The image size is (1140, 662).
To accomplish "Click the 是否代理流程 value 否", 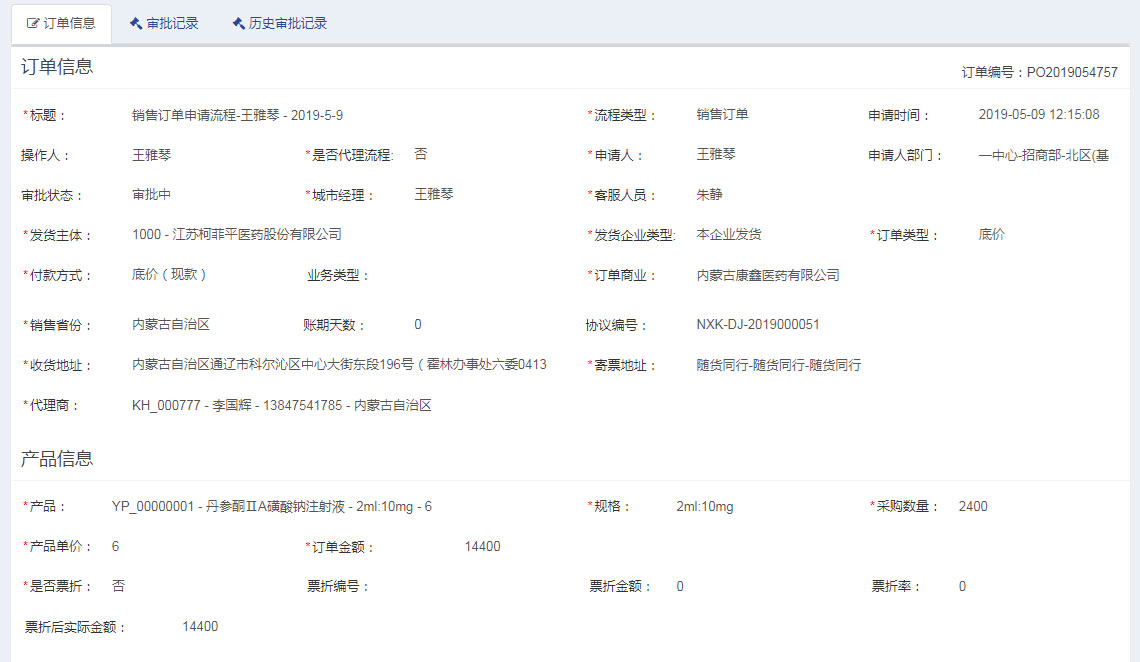I will [420, 154].
